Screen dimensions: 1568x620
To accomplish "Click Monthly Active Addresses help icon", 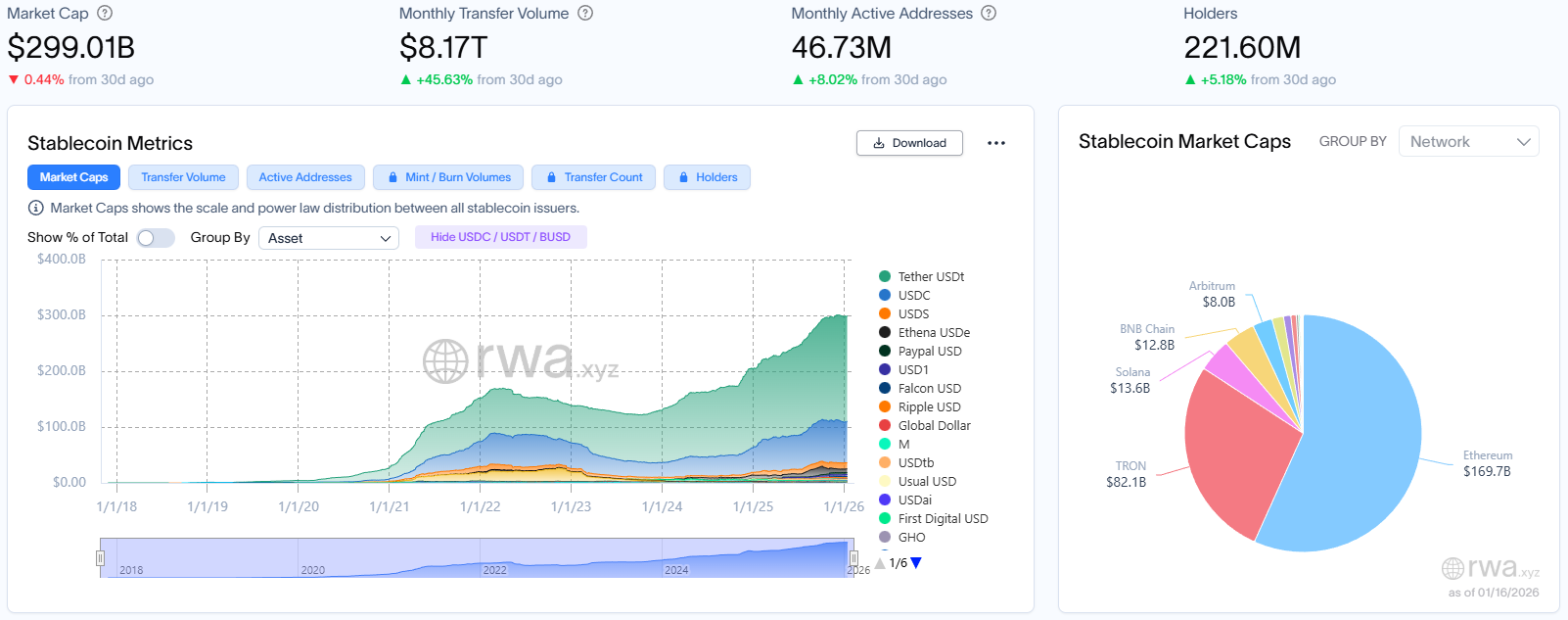I will [989, 14].
